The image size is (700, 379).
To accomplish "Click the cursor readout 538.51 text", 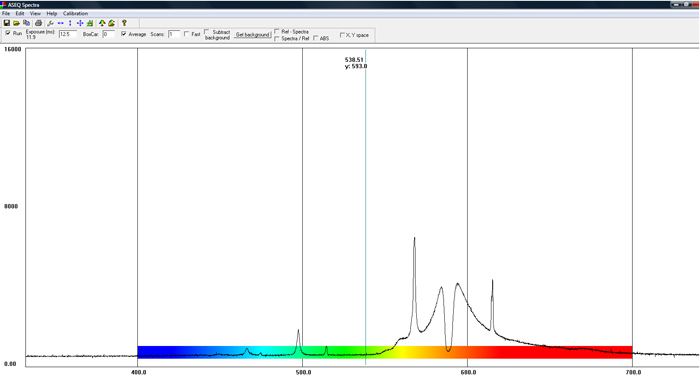I will (x=354, y=59).
